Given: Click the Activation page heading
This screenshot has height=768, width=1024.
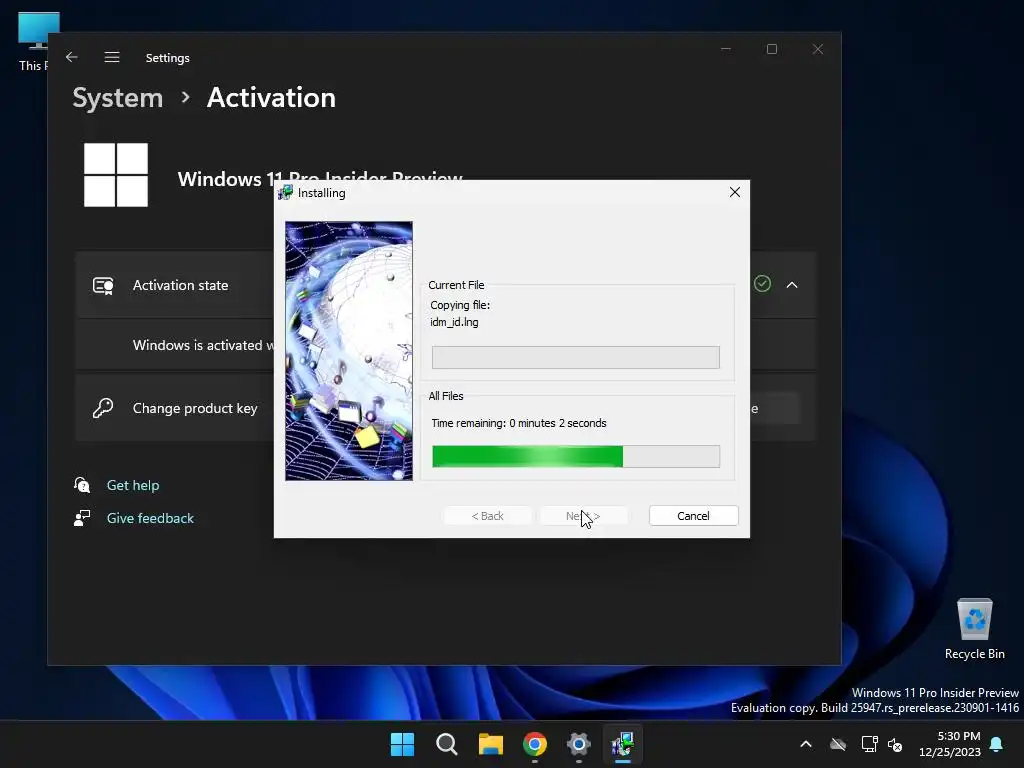Looking at the screenshot, I should (x=271, y=98).
